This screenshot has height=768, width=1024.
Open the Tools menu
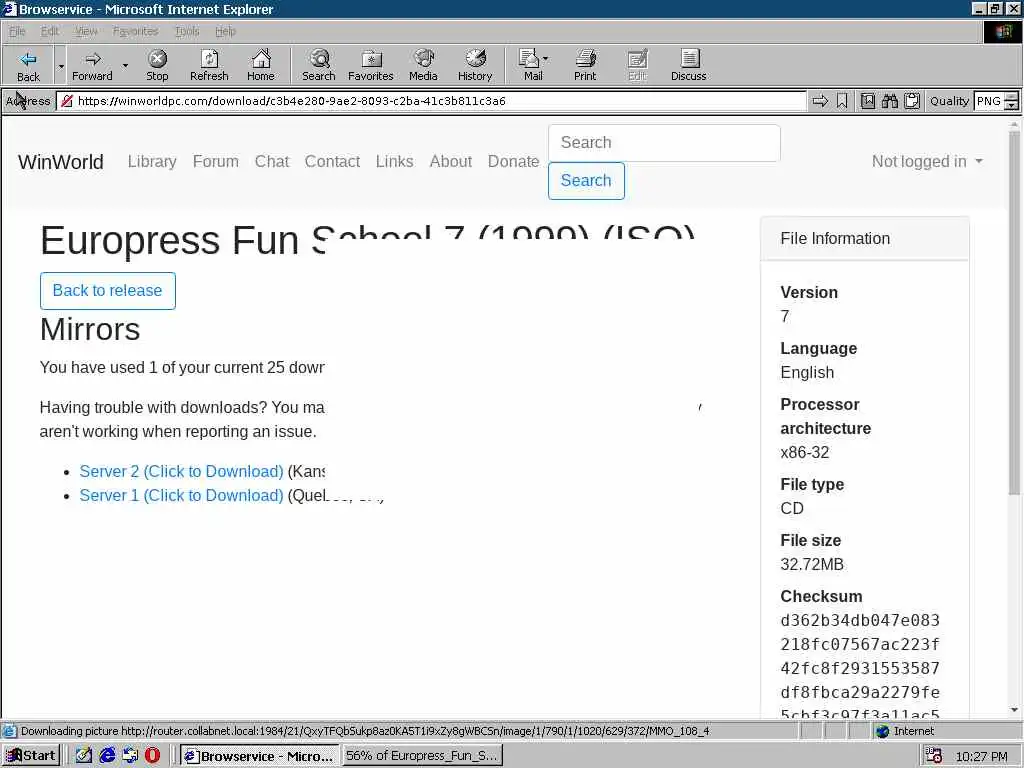click(187, 31)
